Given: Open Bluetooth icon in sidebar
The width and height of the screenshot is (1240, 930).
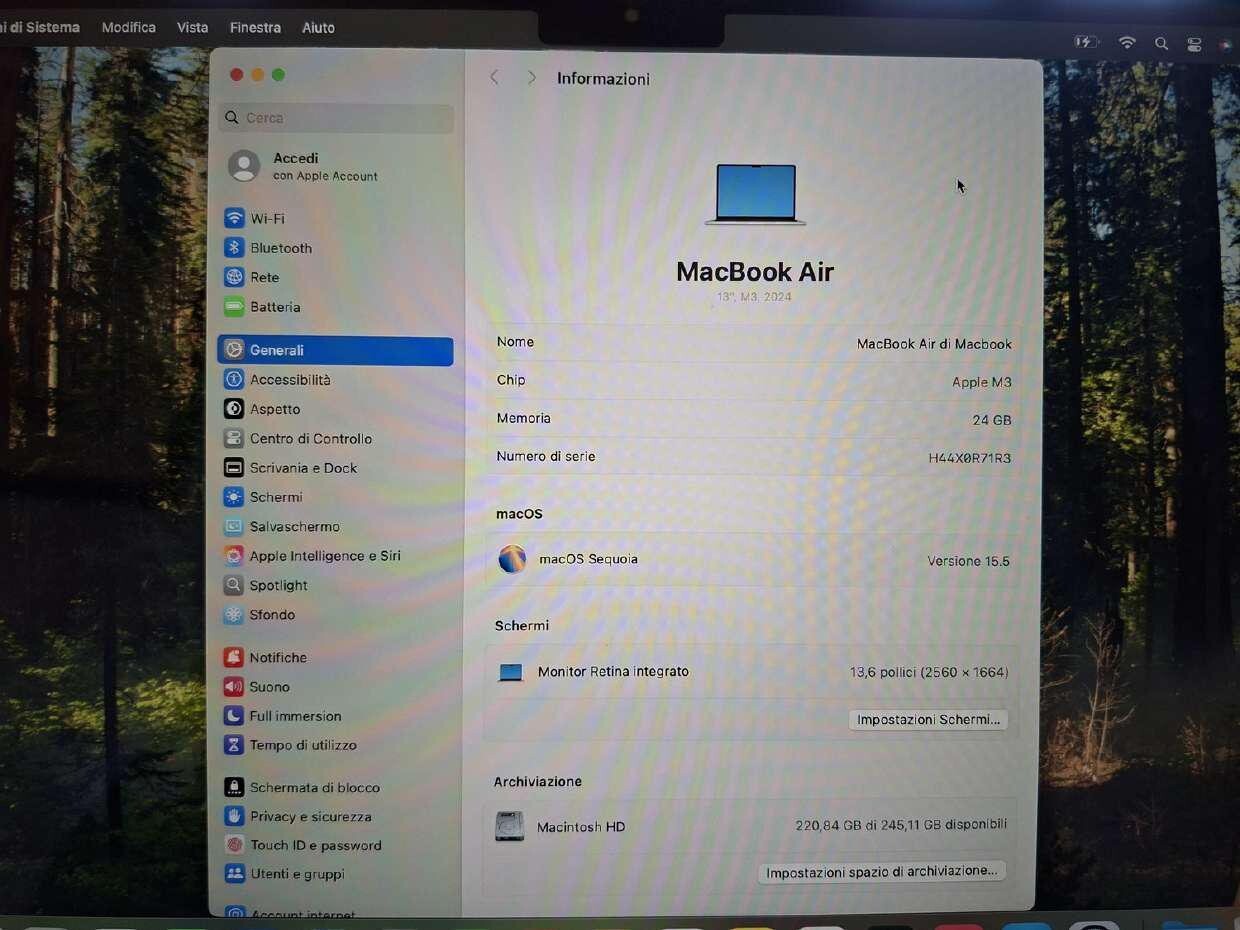Looking at the screenshot, I should (234, 247).
